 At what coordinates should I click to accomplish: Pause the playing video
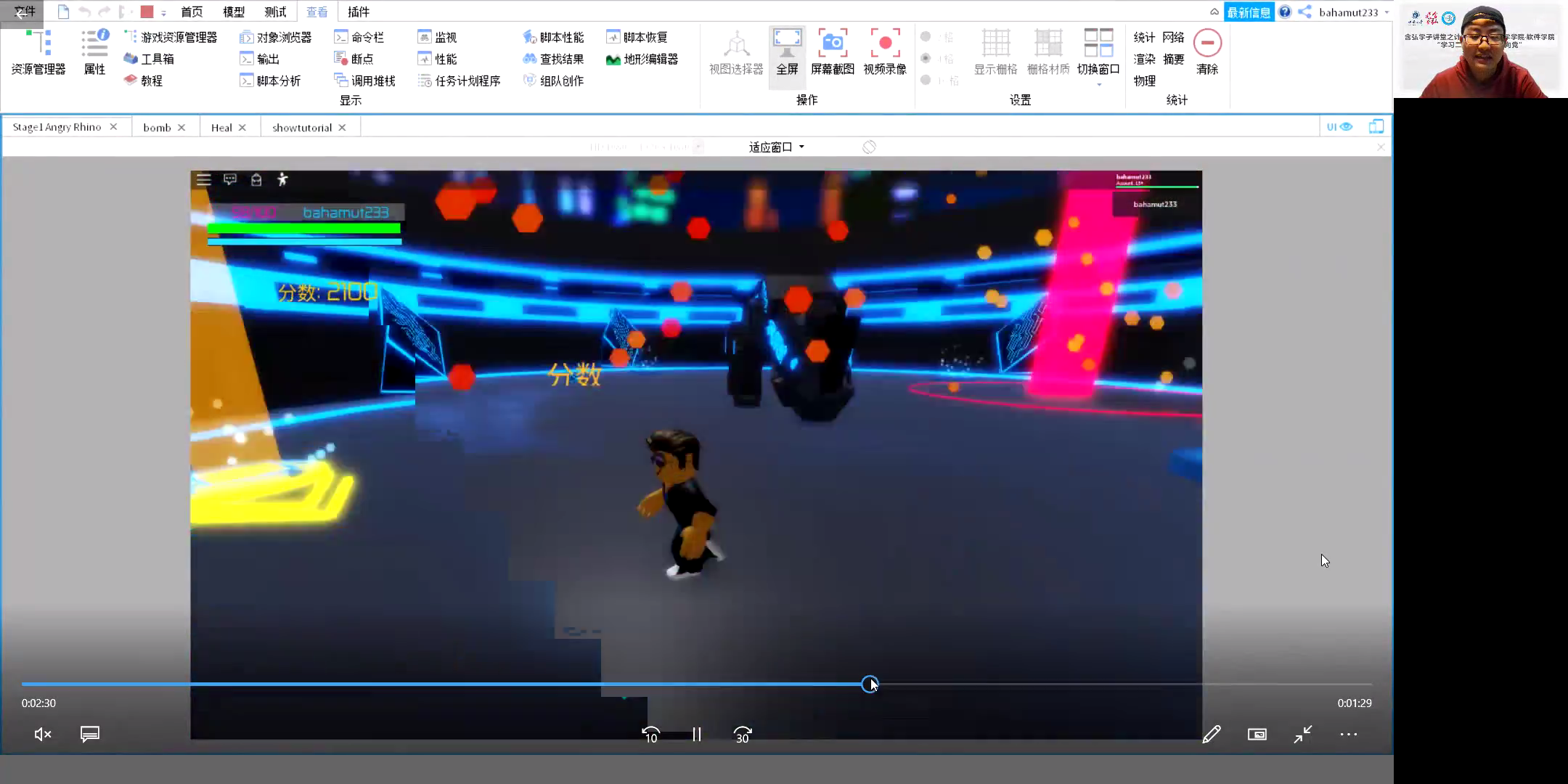click(697, 735)
